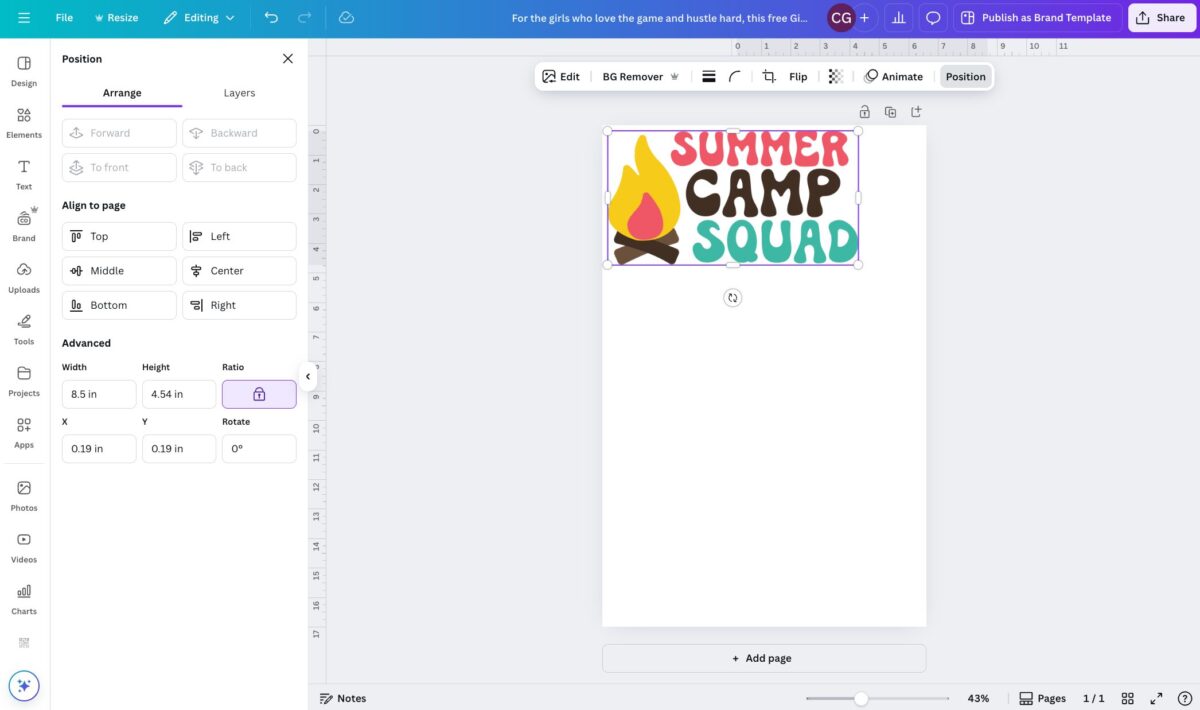Select the Crop tool icon

click(x=769, y=76)
